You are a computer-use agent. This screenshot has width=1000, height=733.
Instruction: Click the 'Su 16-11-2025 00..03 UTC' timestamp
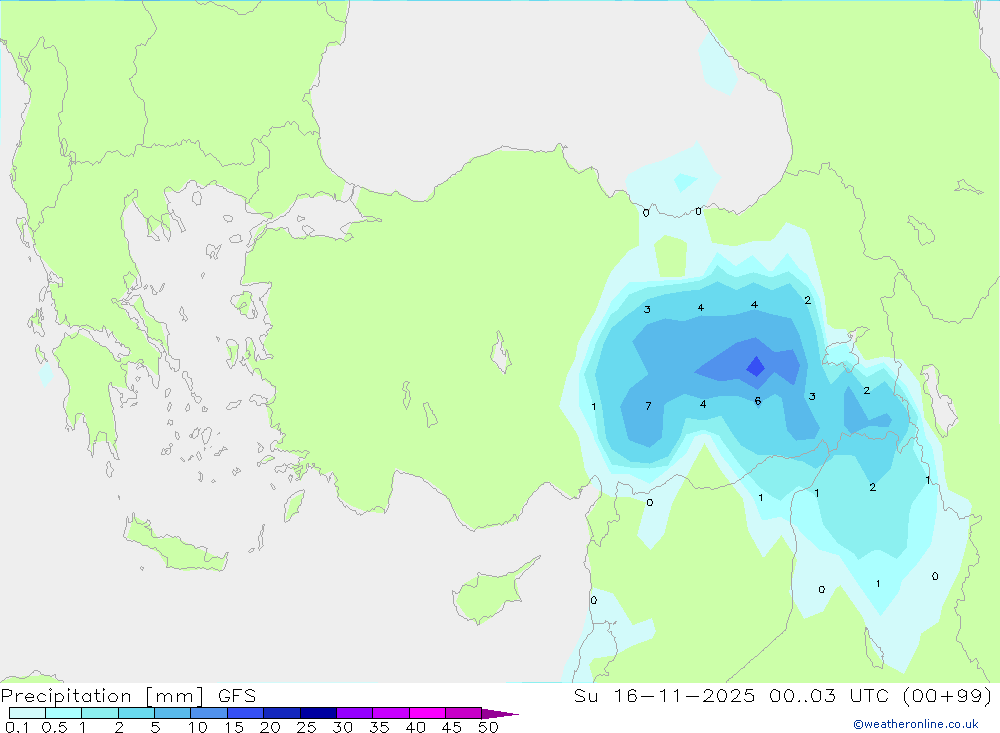(734, 695)
